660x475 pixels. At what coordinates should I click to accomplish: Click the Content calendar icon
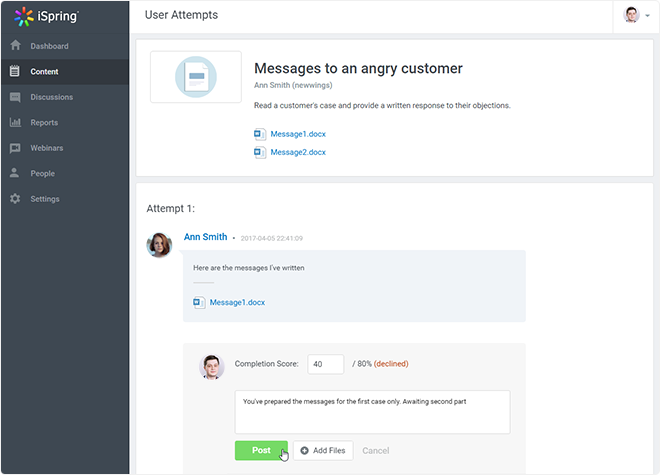click(x=15, y=71)
